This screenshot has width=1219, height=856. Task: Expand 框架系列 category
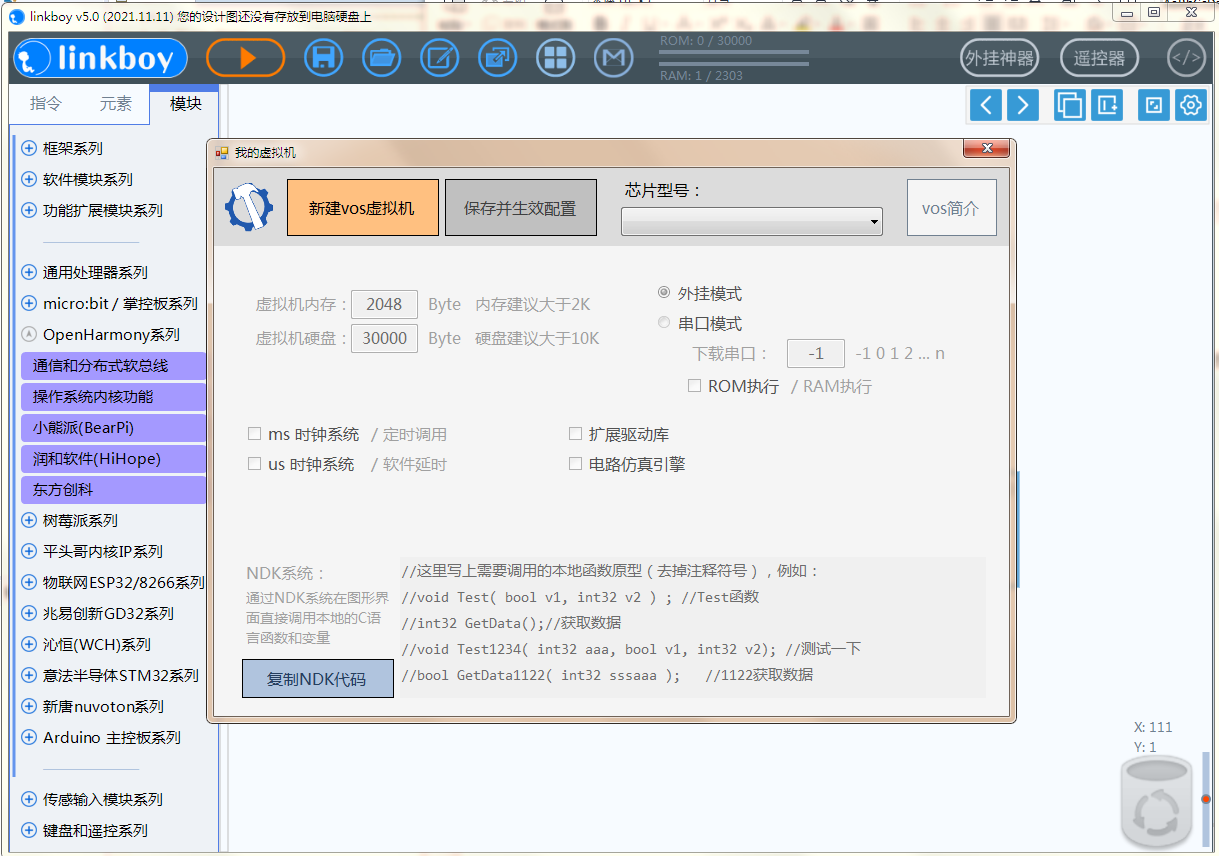[x=28, y=148]
